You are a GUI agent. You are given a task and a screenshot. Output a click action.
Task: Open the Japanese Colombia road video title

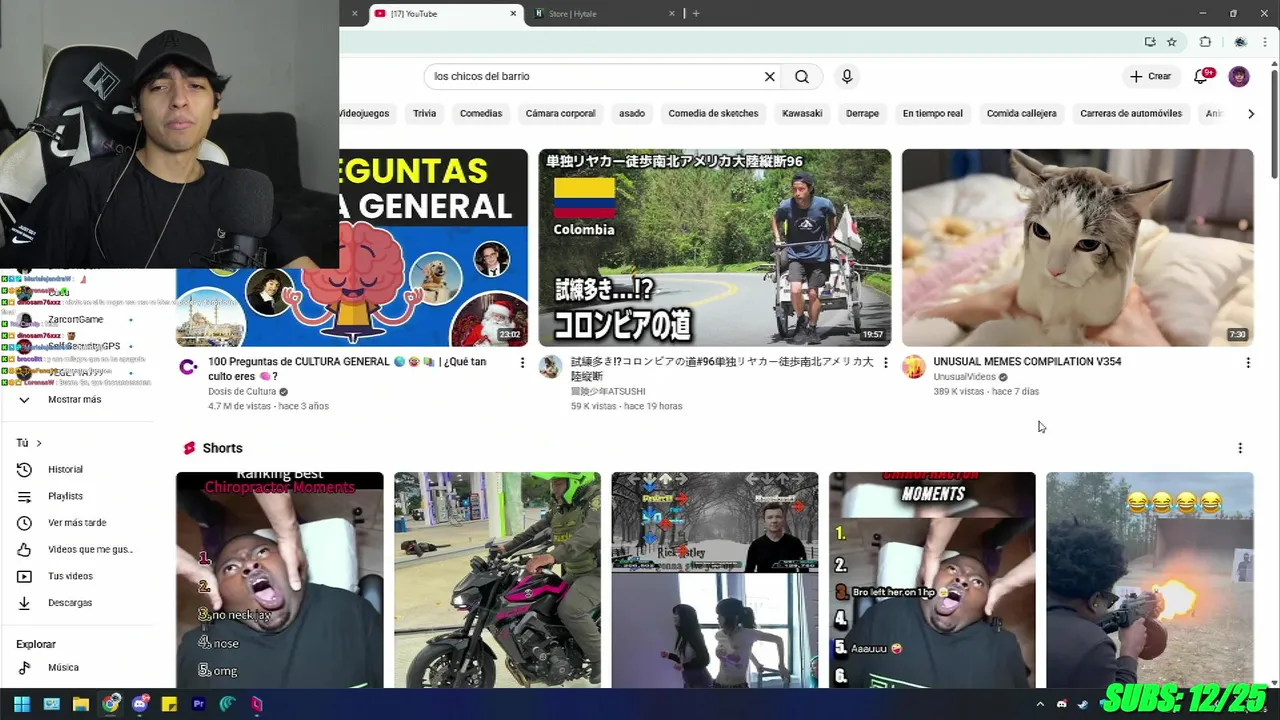pos(722,368)
